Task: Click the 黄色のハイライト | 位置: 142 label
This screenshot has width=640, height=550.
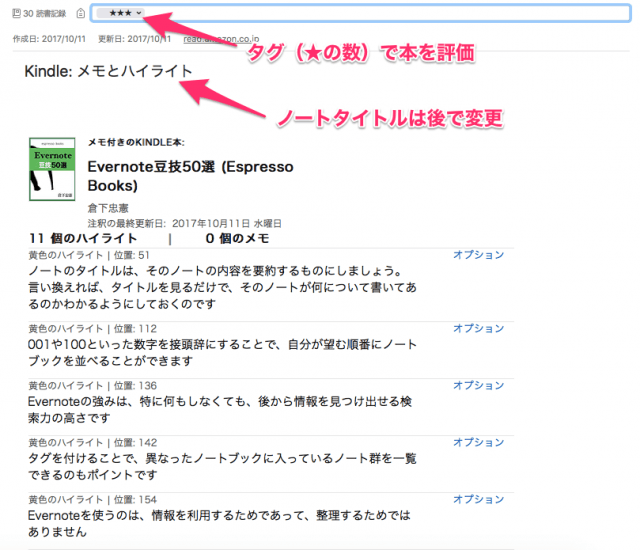Action: click(92, 443)
